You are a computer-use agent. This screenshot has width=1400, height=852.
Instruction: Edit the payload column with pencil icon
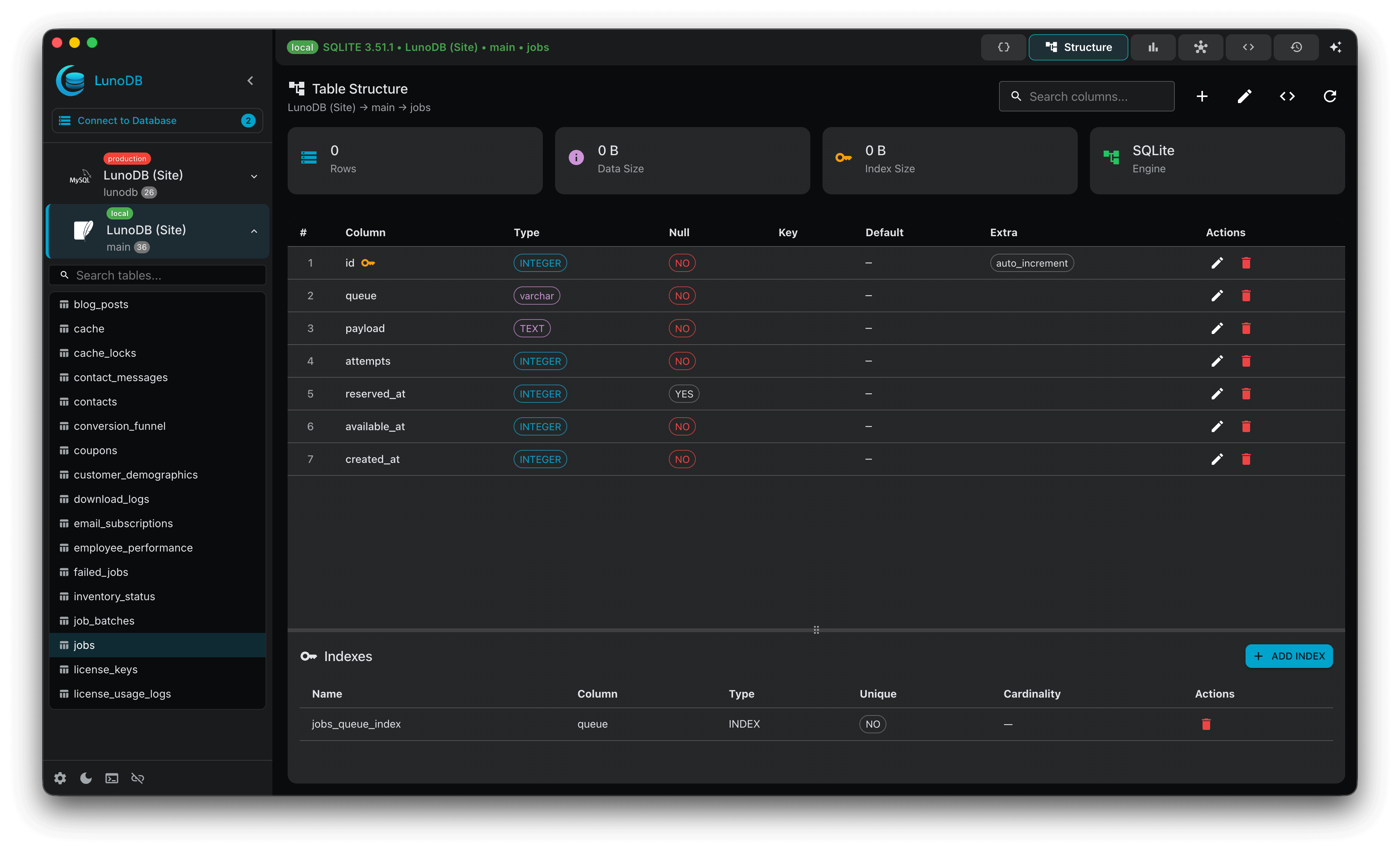tap(1217, 328)
